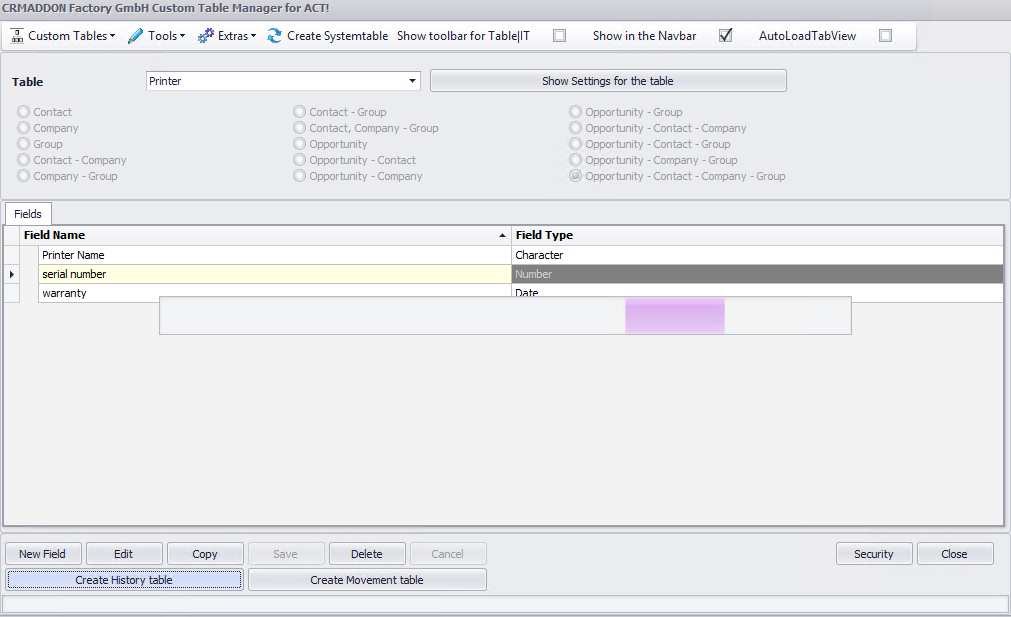Select the Printer Name field row
This screenshot has height=617, width=1011.
tap(275, 255)
